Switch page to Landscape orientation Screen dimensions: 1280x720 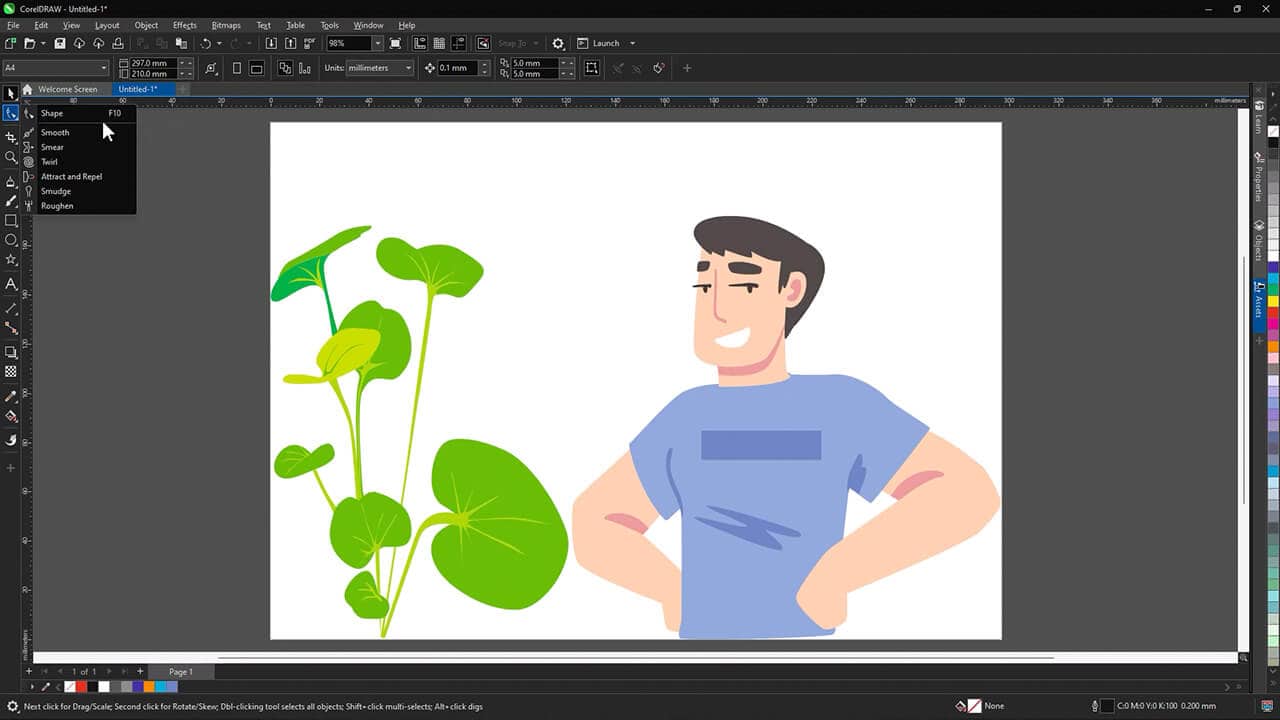[257, 68]
